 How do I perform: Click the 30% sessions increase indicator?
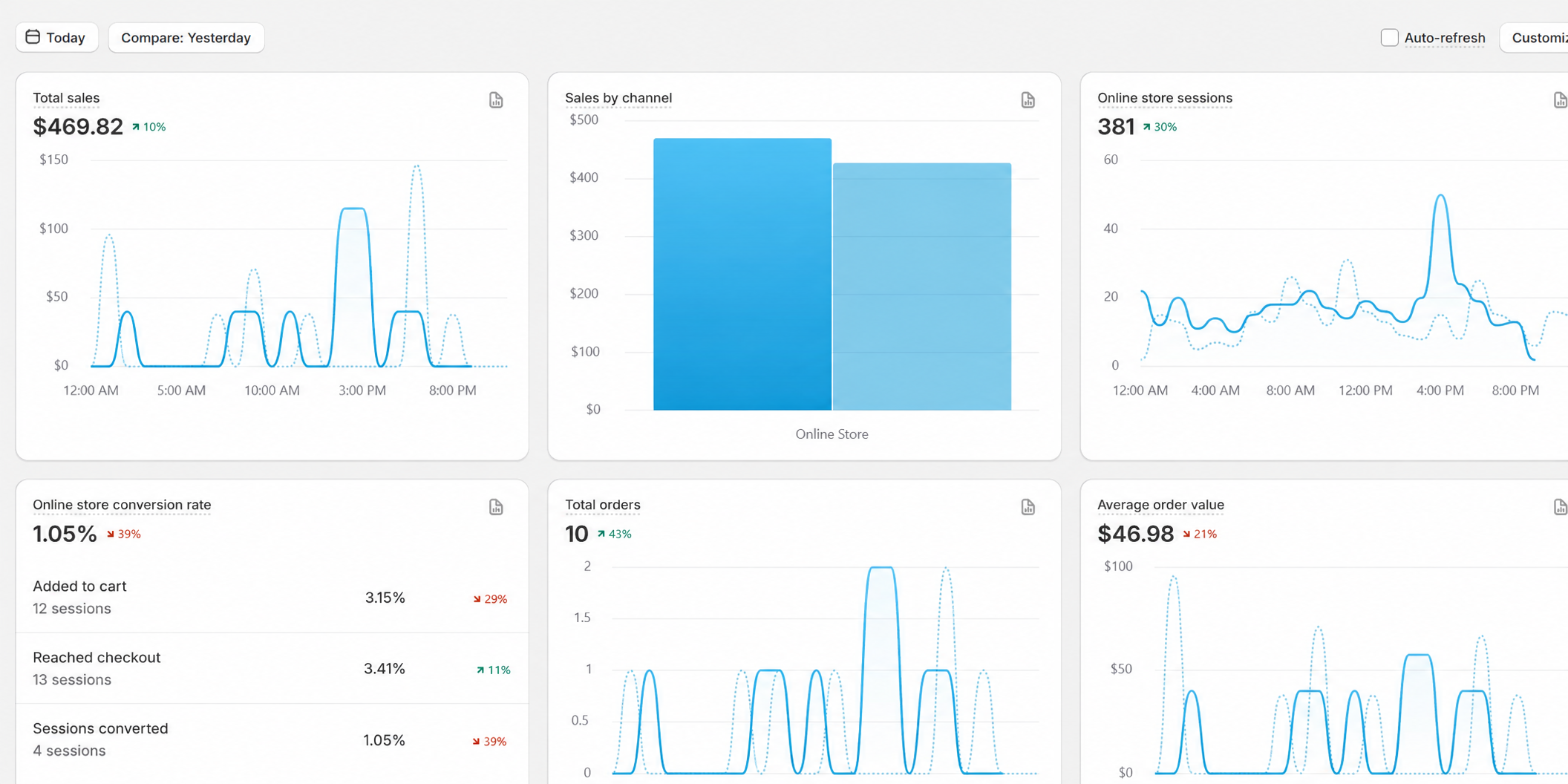tap(1160, 127)
